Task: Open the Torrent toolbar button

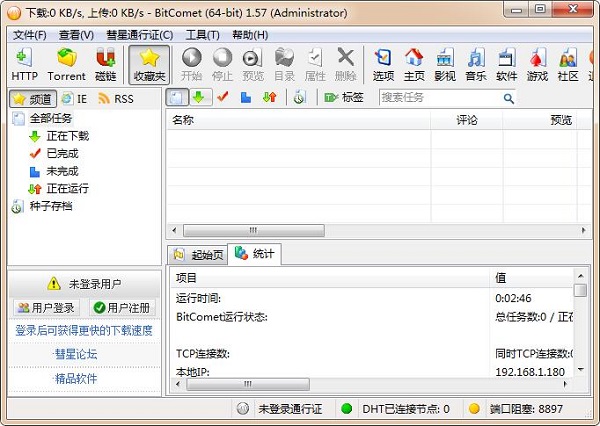Action: pos(66,63)
